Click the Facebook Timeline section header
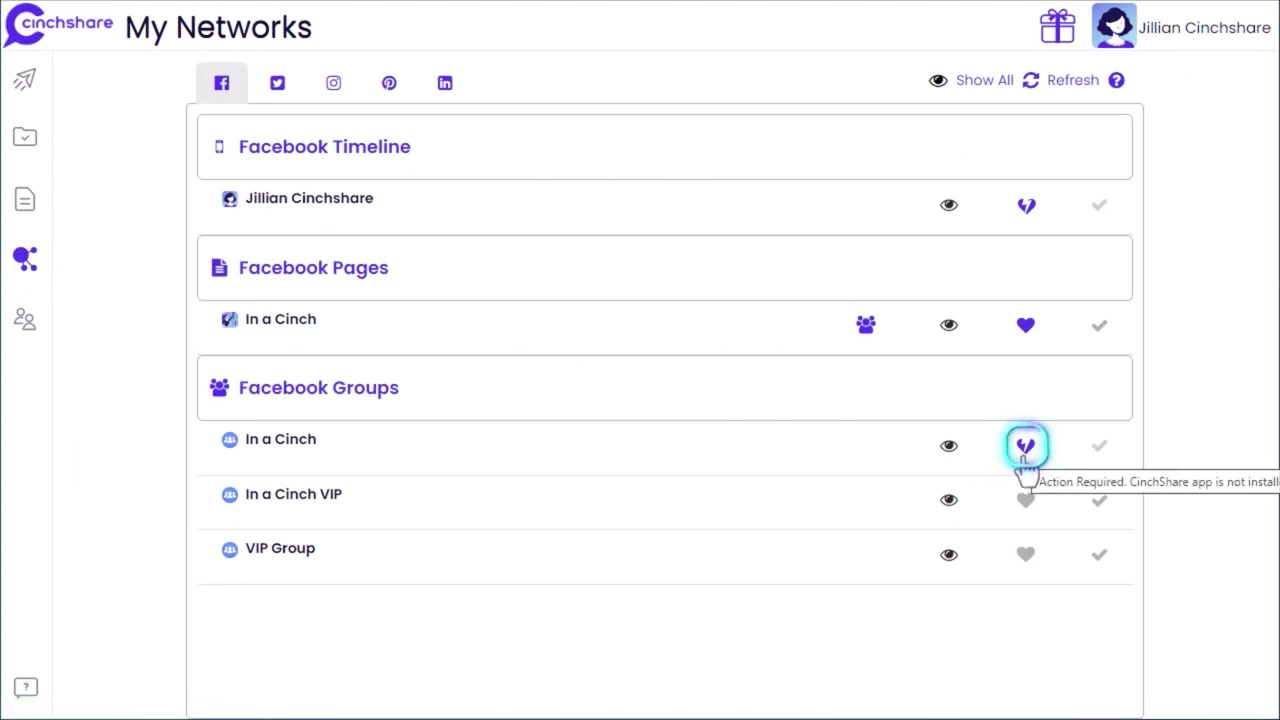This screenshot has height=720, width=1280. [665, 147]
